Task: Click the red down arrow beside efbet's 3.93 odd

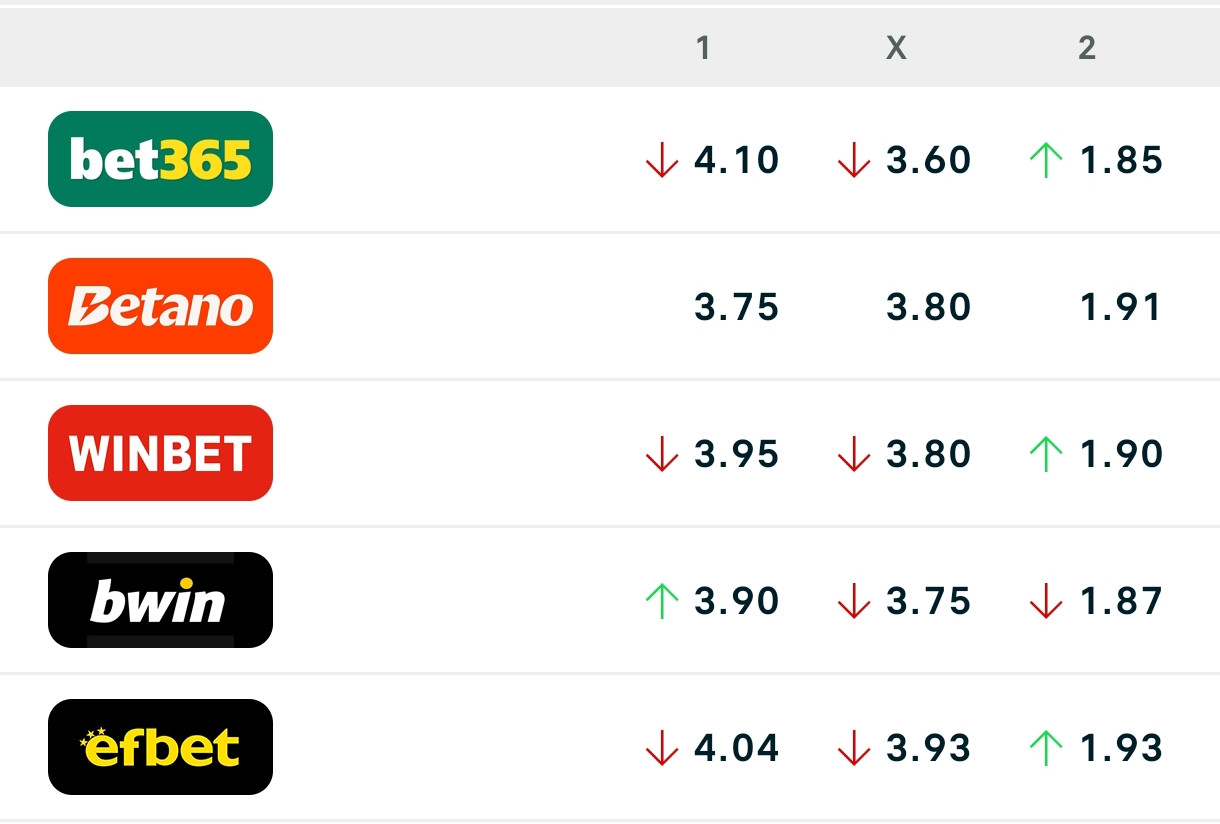Action: (x=852, y=748)
